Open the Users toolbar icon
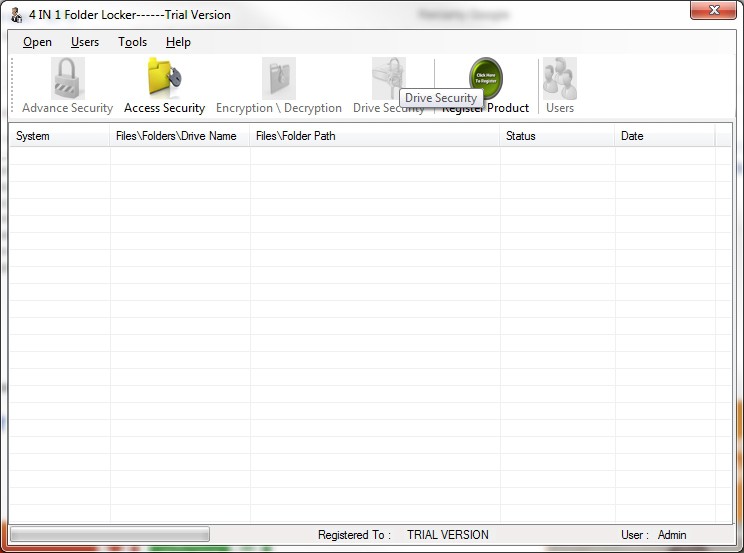744x553 pixels. [x=560, y=79]
